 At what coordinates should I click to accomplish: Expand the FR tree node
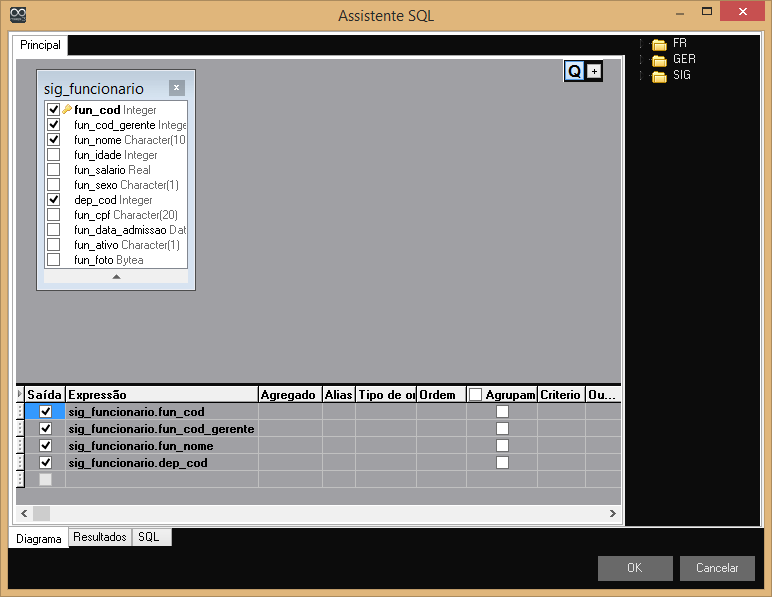641,44
